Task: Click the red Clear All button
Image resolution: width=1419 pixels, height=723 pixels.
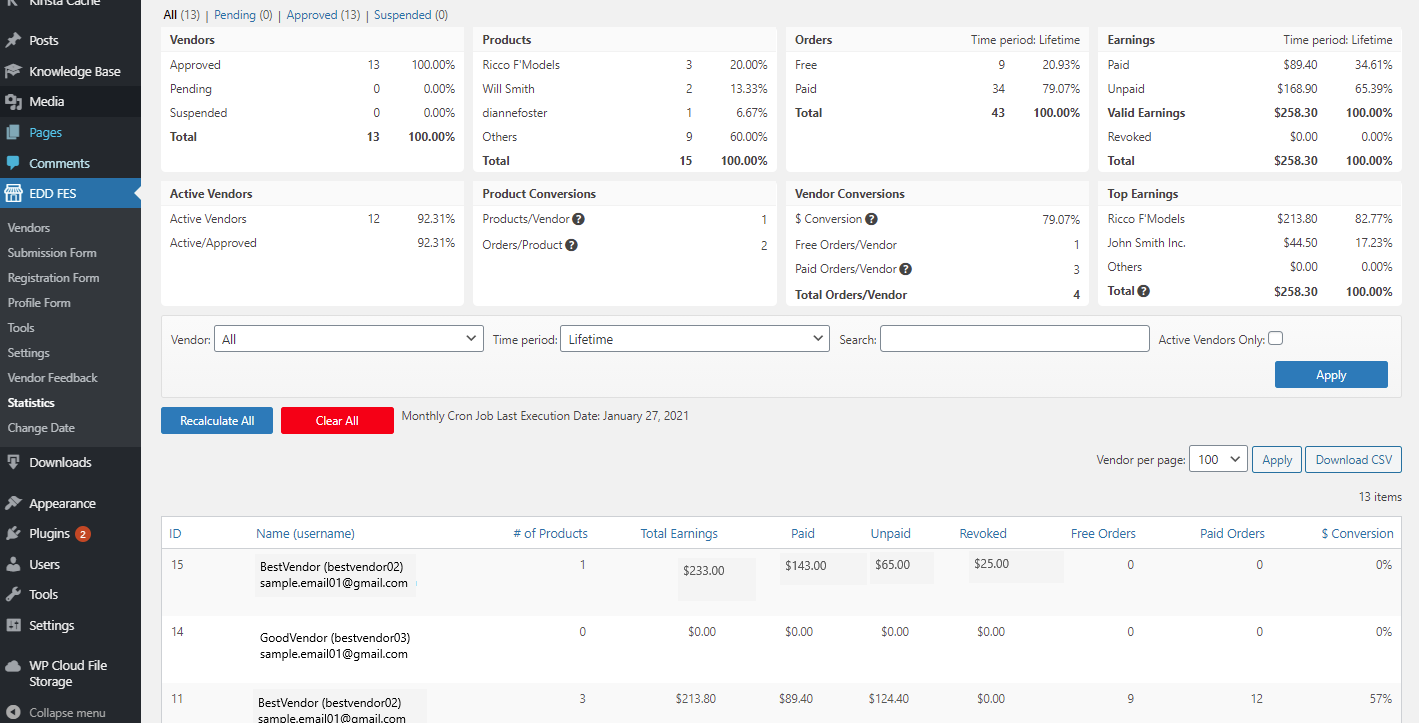Action: pos(337,421)
